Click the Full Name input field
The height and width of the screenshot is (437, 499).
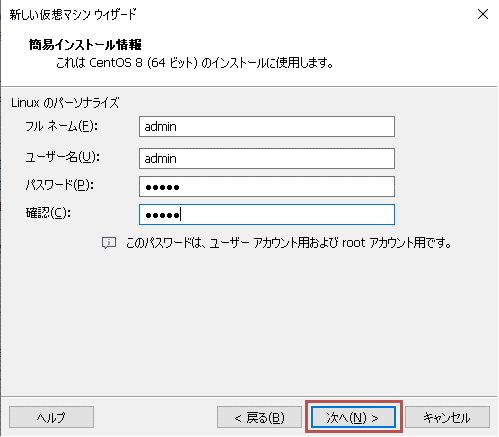pos(267,126)
